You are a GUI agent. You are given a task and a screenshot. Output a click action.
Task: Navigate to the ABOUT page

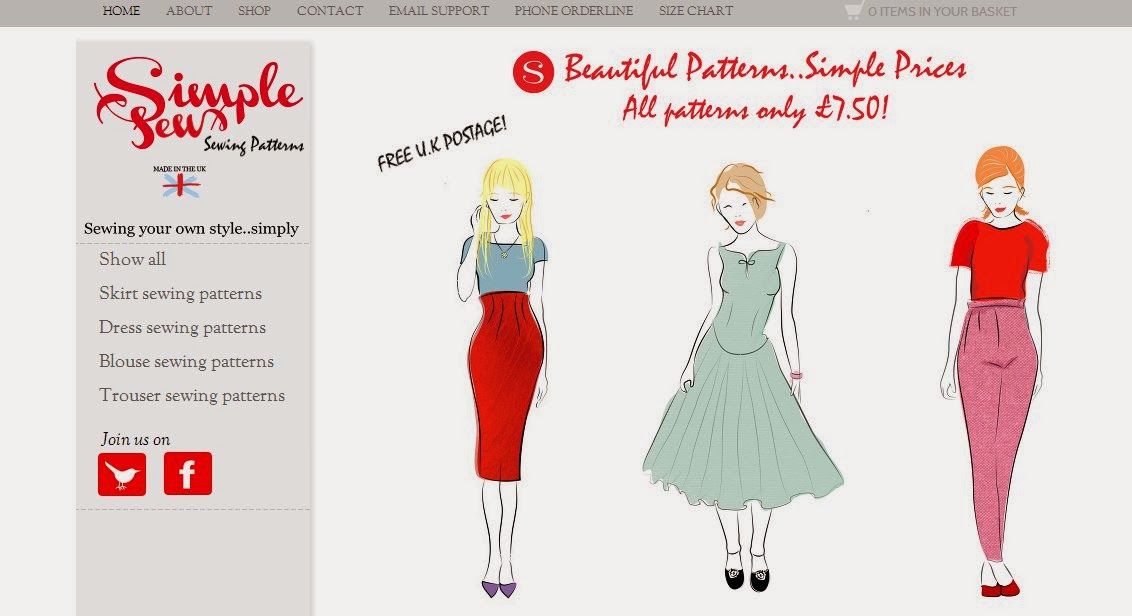188,12
